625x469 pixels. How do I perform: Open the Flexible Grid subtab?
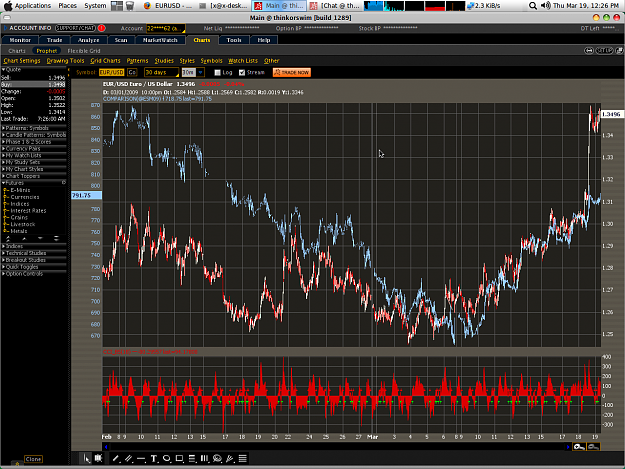click(84, 51)
